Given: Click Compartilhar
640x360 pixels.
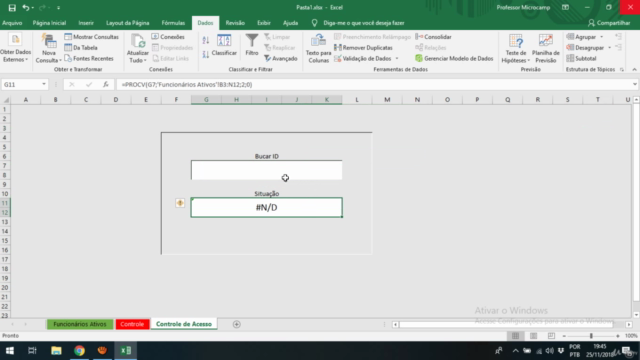Looking at the screenshot, I should pyautogui.click(x=609, y=23).
